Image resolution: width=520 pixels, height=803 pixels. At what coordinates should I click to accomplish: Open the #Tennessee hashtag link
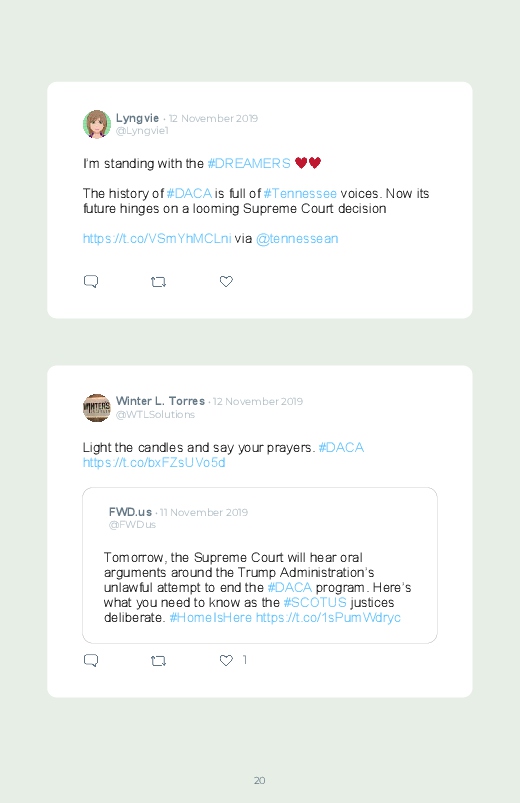300,194
